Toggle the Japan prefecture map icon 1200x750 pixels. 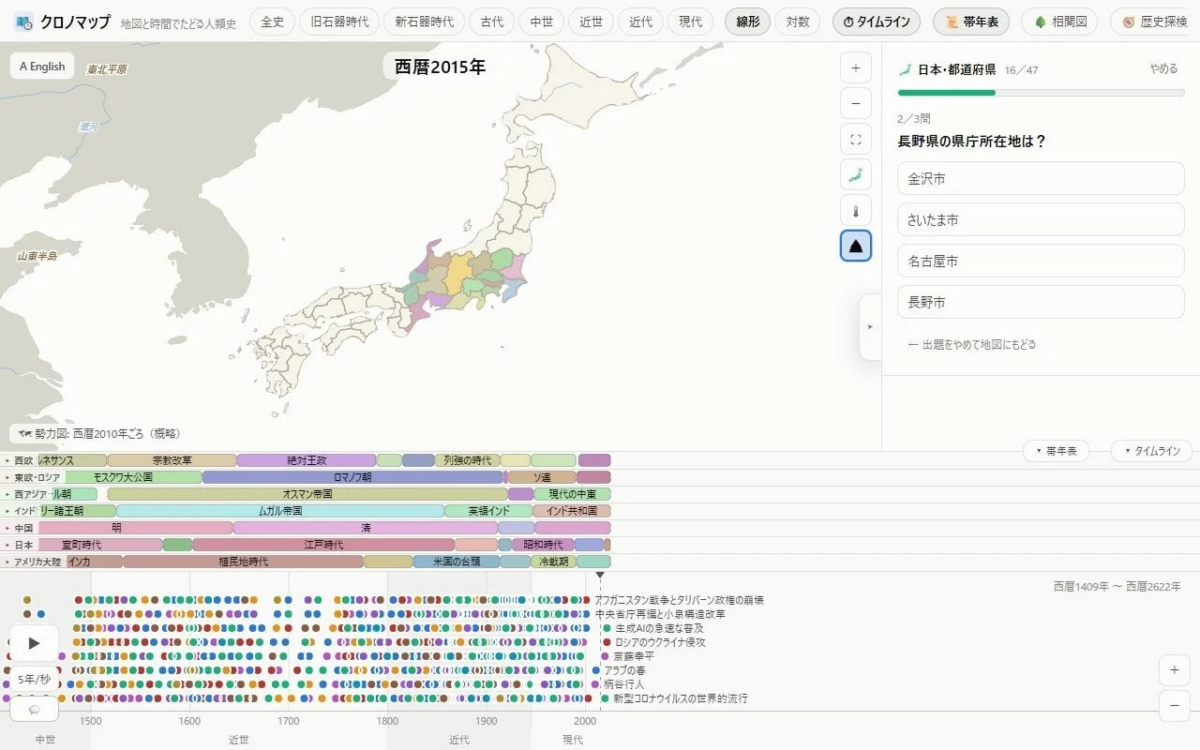[x=855, y=176]
